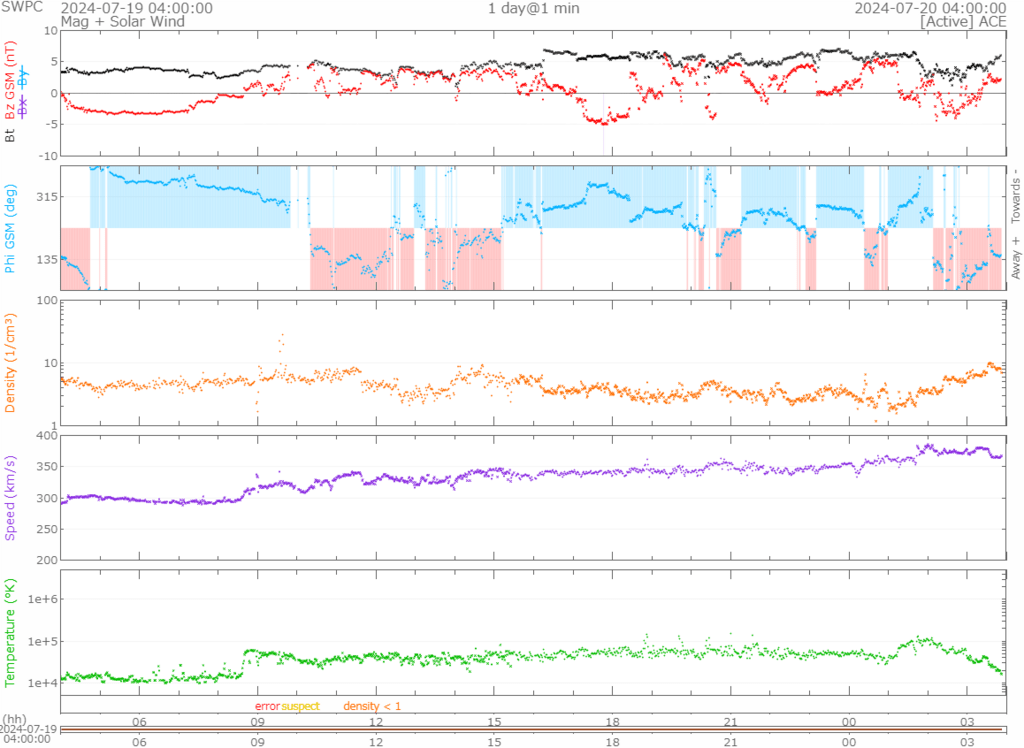Click the 'Temperature (°K)' axis label
Viewport: 1024px width, 748px height.
10,633
